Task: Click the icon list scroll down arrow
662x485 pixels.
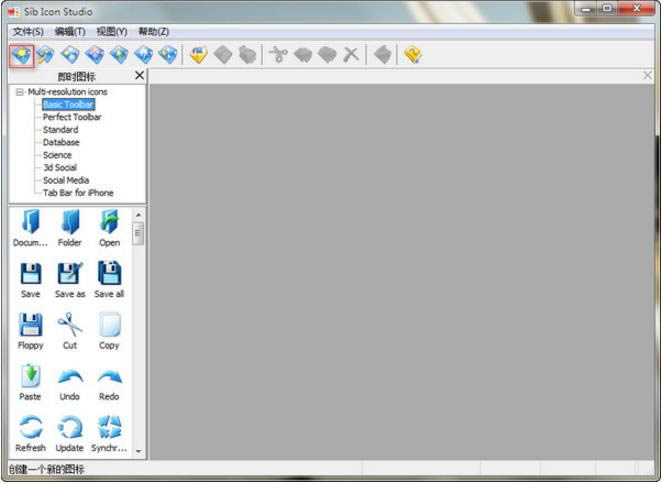Action: pos(139,452)
